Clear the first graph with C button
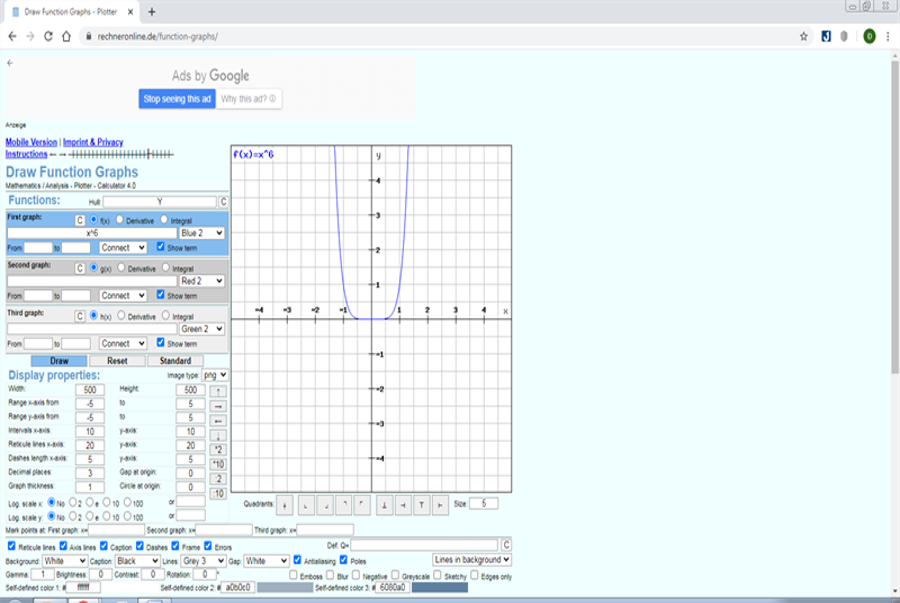 click(x=80, y=219)
